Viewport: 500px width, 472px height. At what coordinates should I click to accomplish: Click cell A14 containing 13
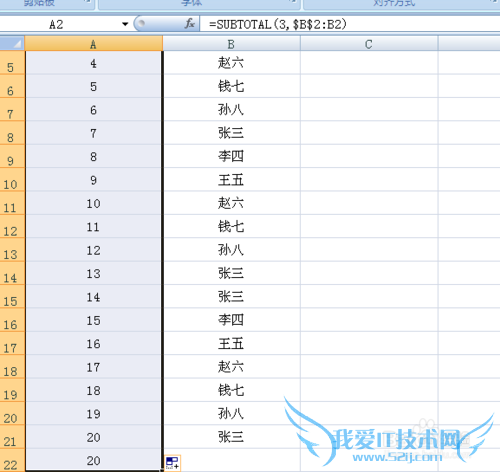pos(94,273)
